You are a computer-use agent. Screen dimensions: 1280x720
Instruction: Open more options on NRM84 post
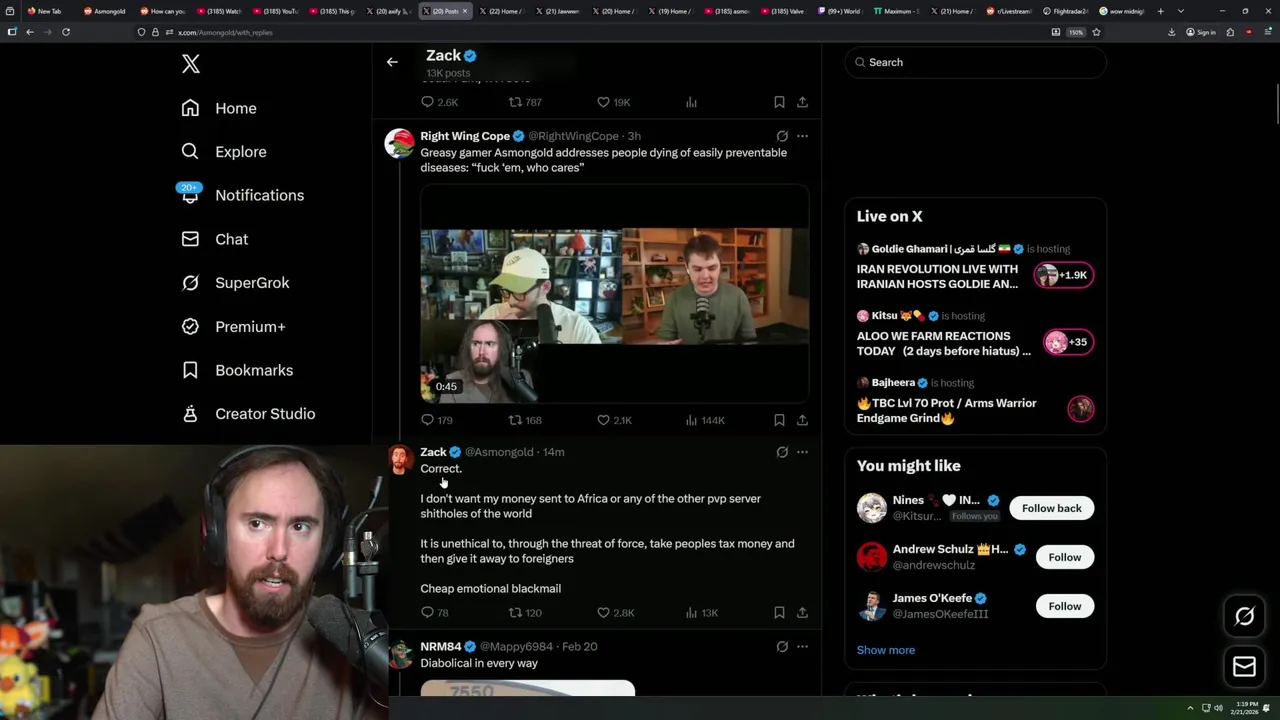tap(802, 647)
